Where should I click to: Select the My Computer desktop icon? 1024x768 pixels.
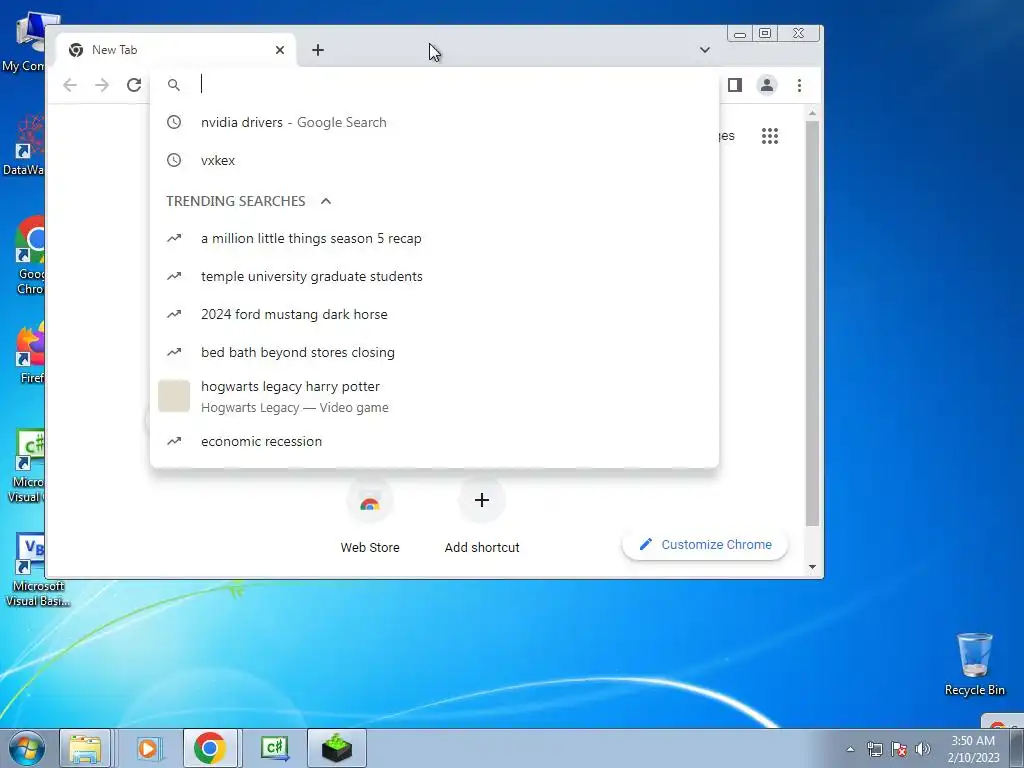pyautogui.click(x=25, y=42)
